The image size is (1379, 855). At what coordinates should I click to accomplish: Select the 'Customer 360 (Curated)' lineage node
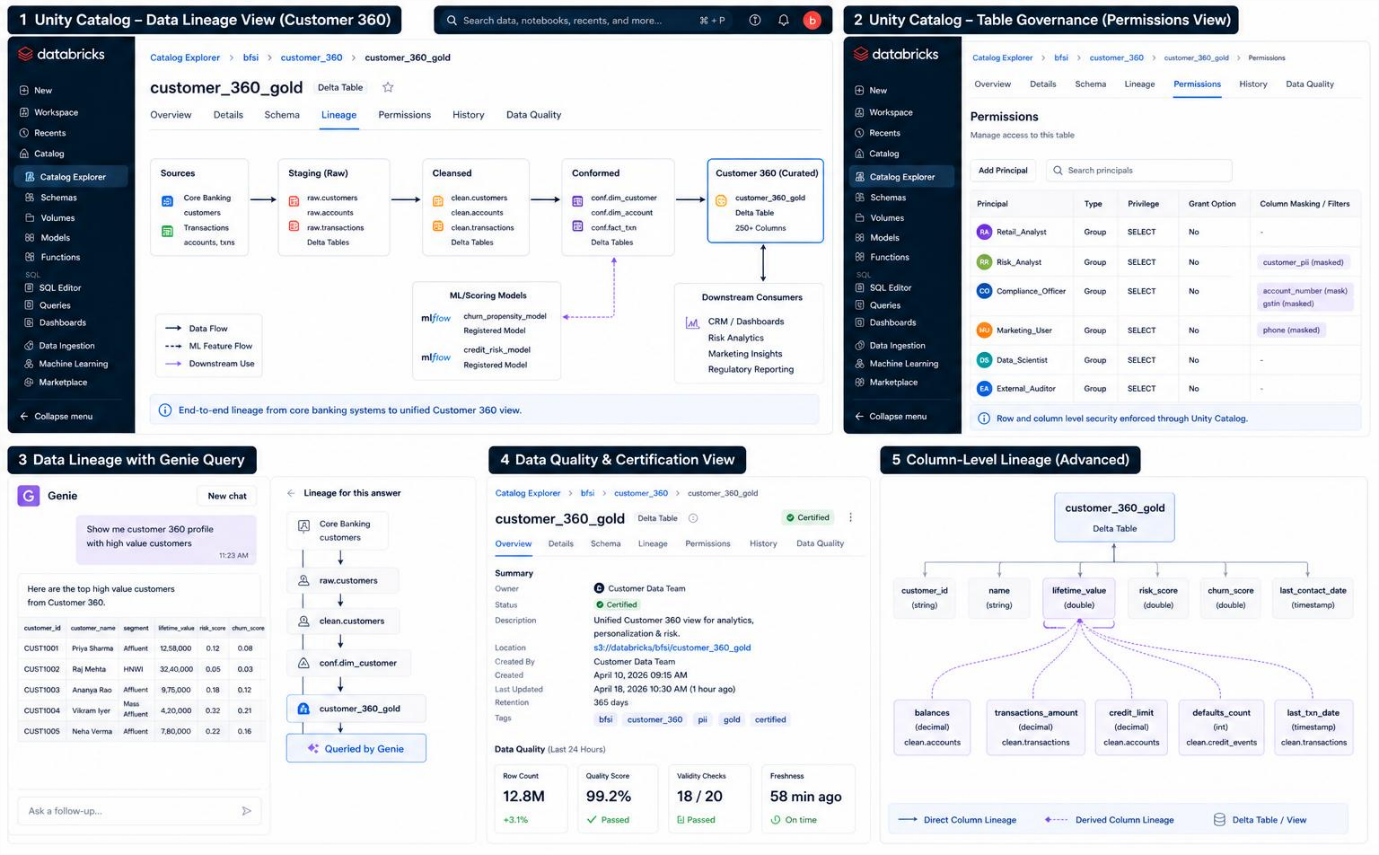tap(765, 200)
